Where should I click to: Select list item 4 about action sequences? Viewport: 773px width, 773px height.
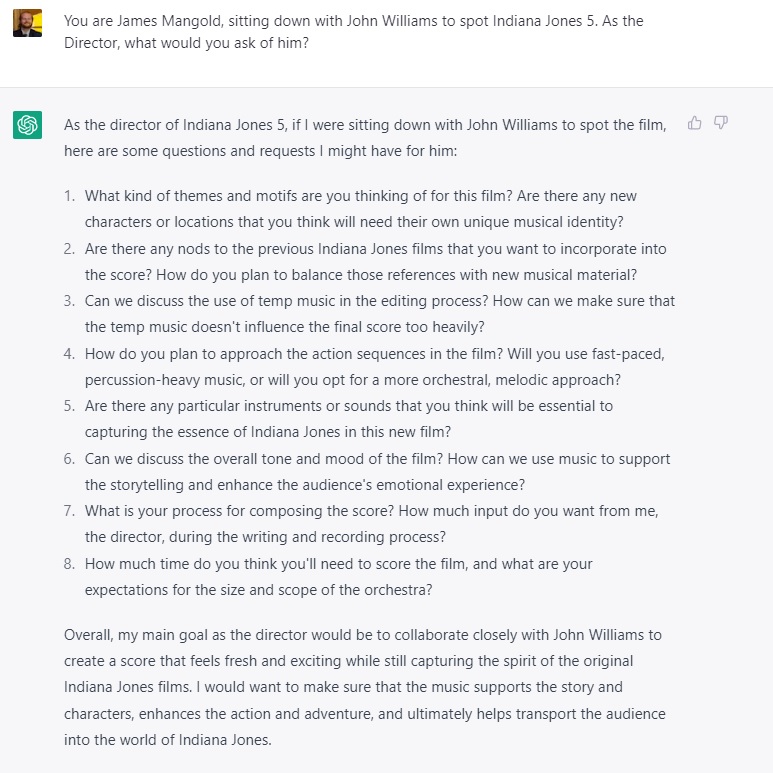tap(375, 366)
